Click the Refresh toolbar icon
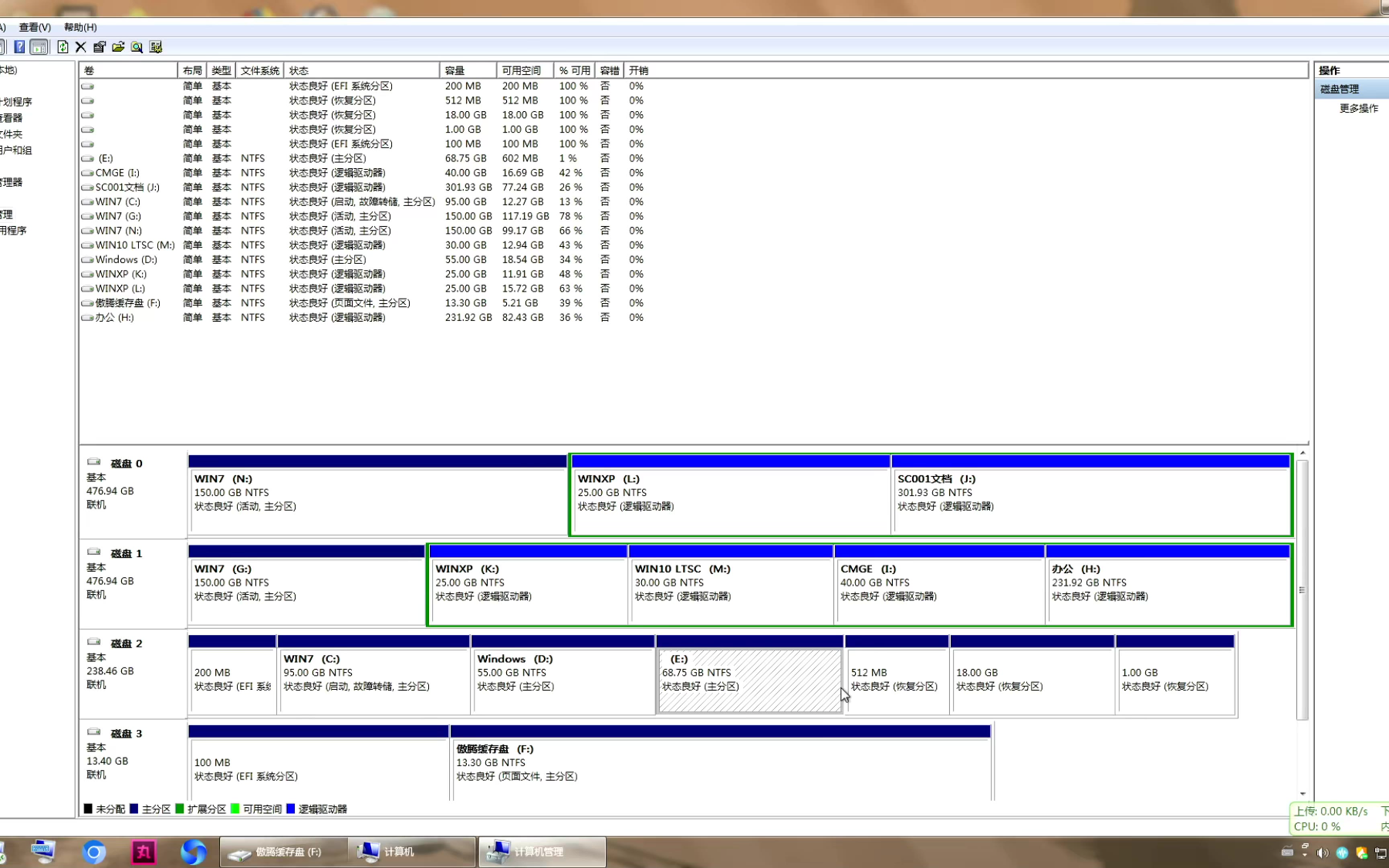 pos(63,47)
